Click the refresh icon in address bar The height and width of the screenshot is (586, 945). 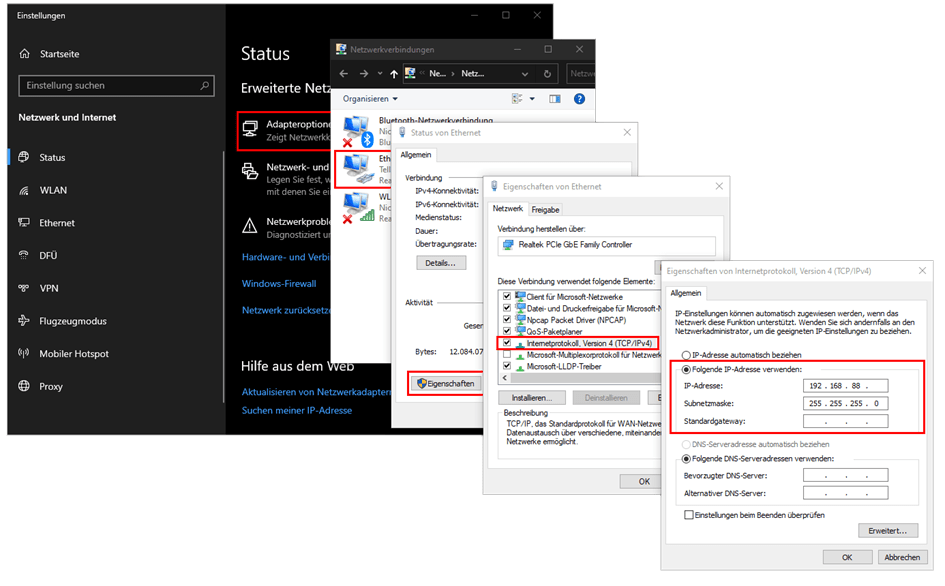[547, 74]
